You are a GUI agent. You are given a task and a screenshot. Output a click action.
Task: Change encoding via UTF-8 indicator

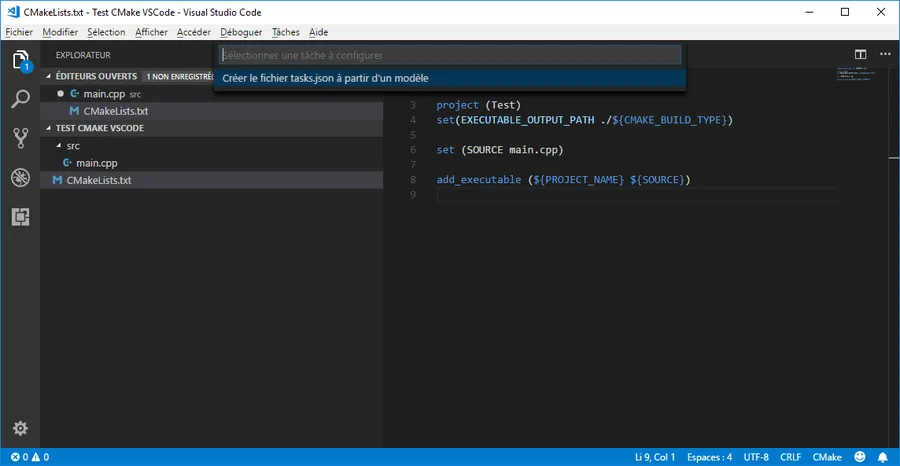click(756, 457)
